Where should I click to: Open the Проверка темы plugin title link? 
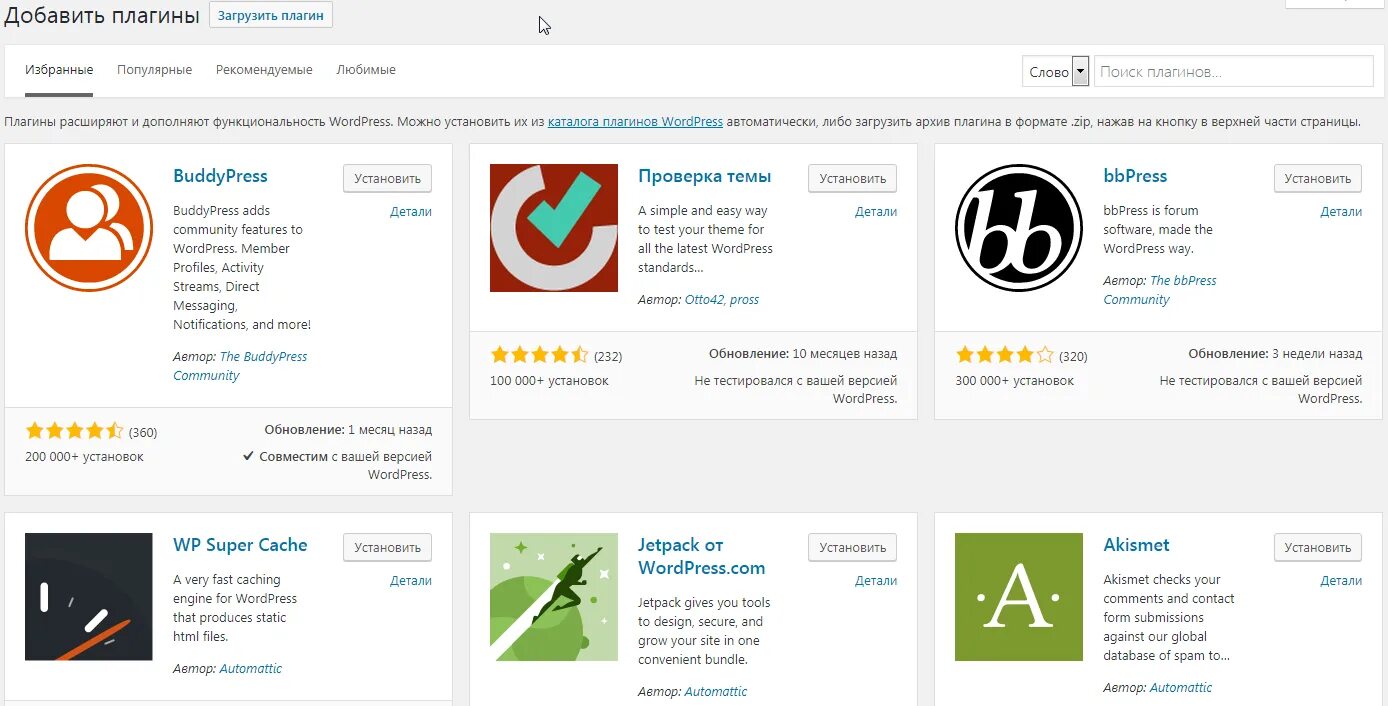pos(705,176)
